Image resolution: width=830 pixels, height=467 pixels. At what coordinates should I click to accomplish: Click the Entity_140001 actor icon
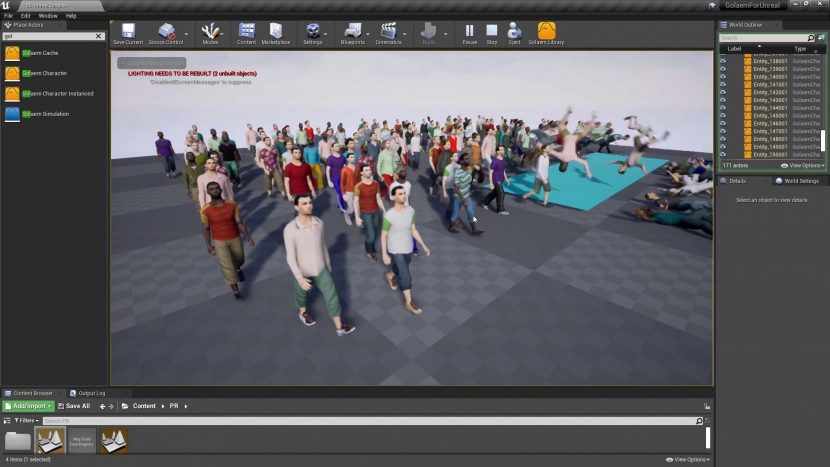coord(747,77)
